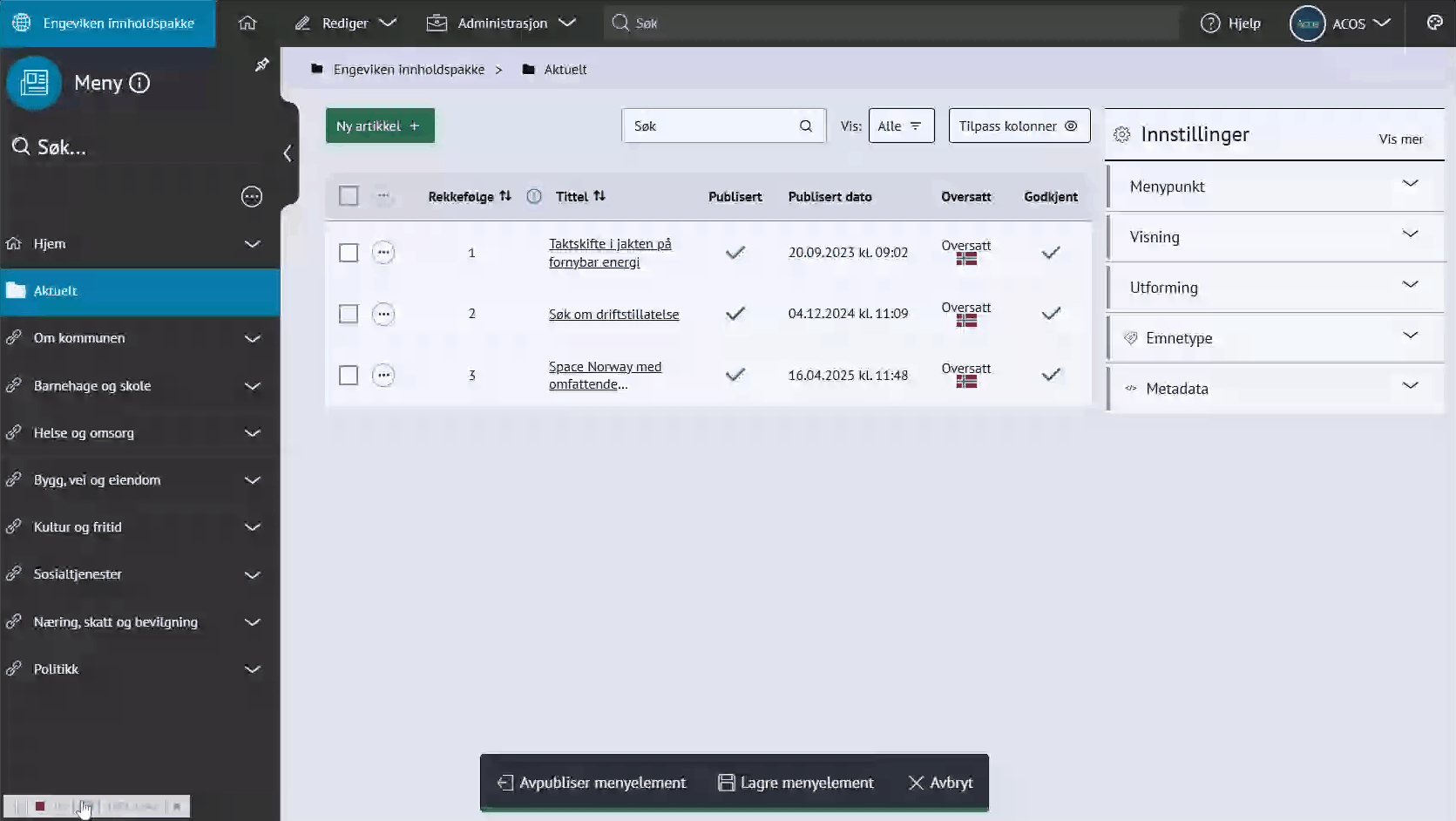
Task: Click the home icon in top bar
Action: click(247, 23)
